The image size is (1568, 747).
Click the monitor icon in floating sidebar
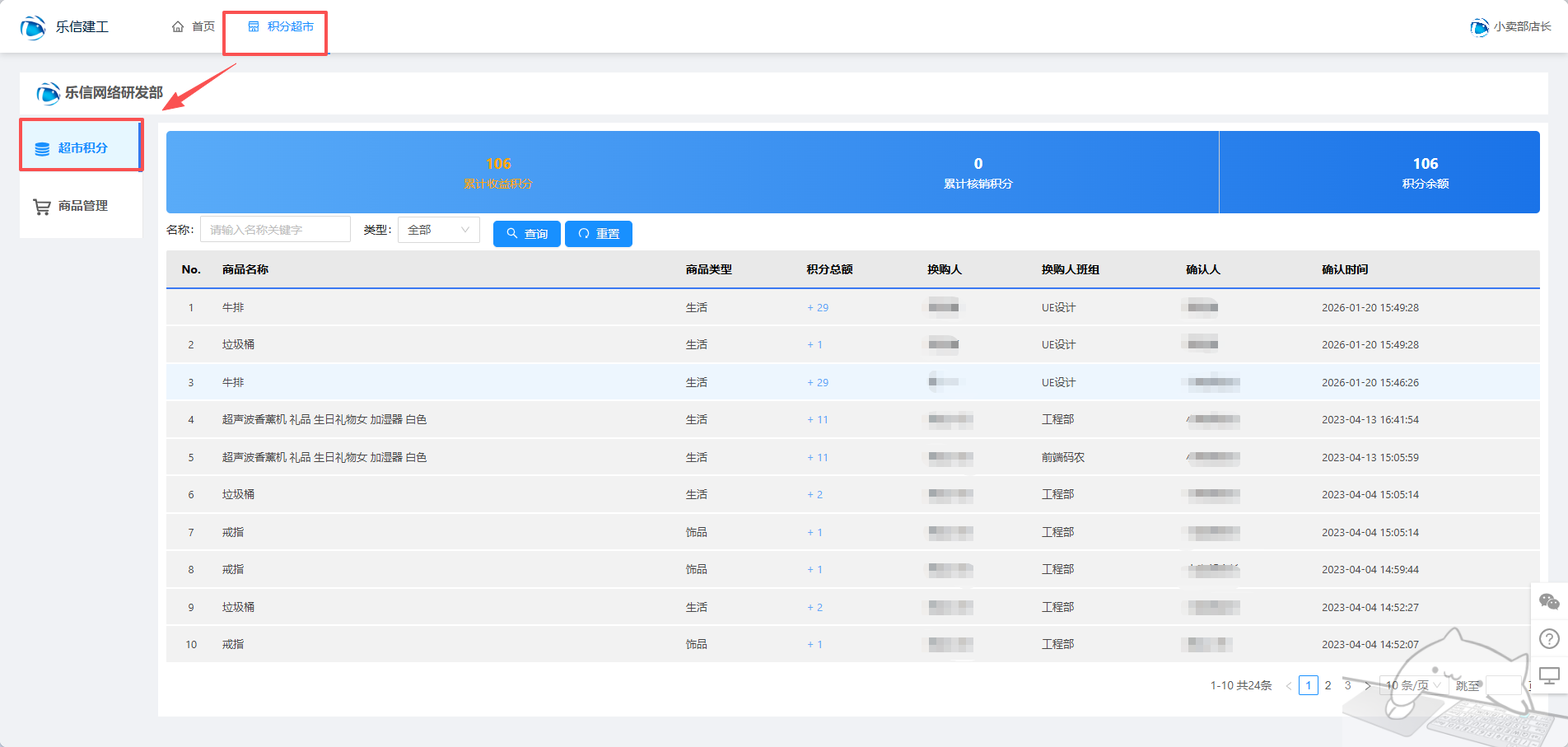coord(1549,676)
